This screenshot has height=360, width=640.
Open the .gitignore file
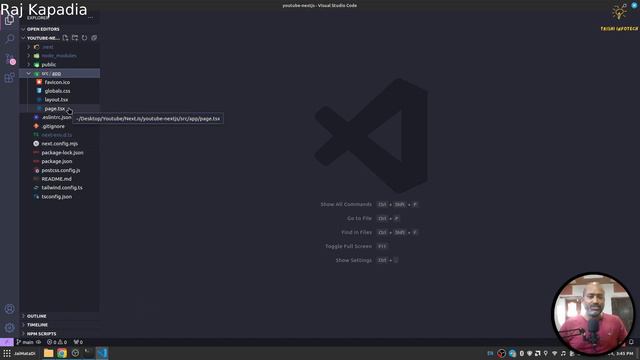tap(60, 126)
